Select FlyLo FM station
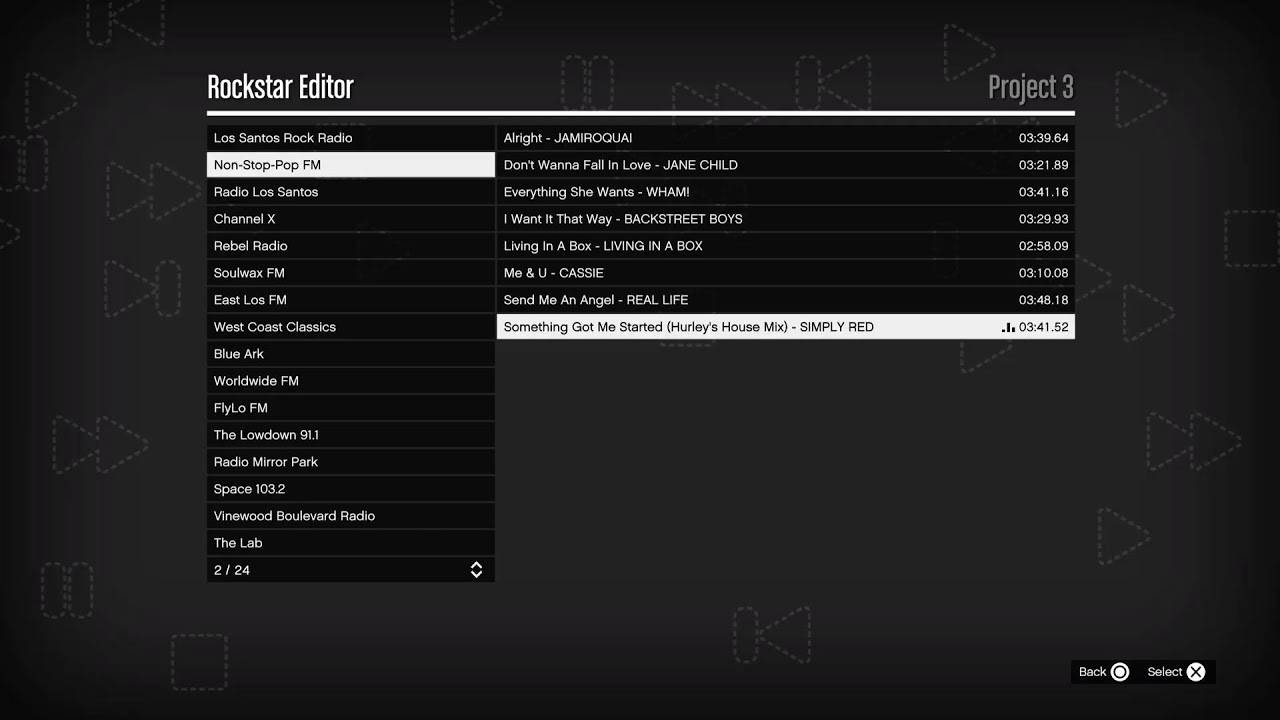Image resolution: width=1280 pixels, height=720 pixels. [351, 408]
